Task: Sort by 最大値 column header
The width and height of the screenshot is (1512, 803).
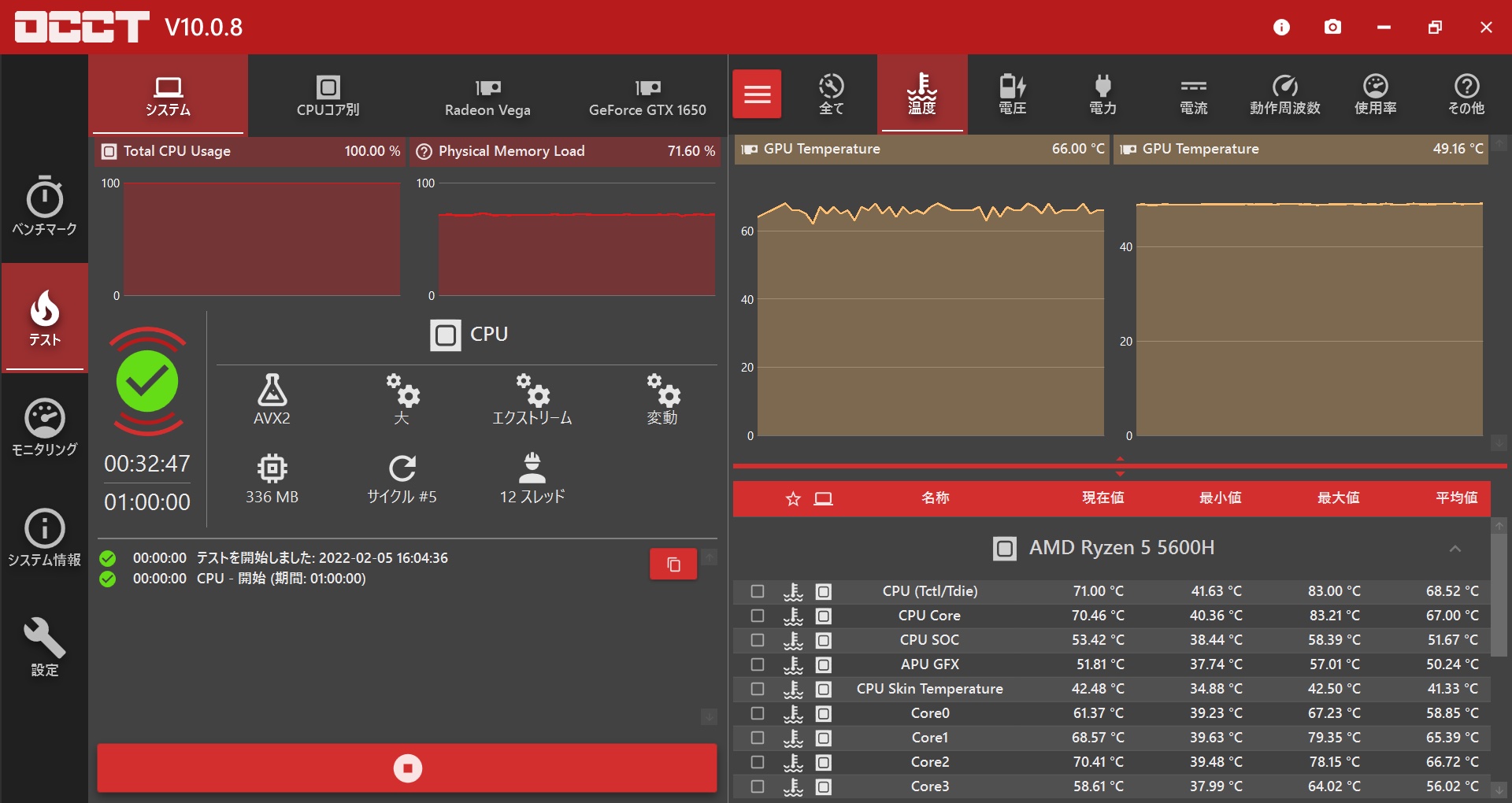Action: [x=1338, y=498]
